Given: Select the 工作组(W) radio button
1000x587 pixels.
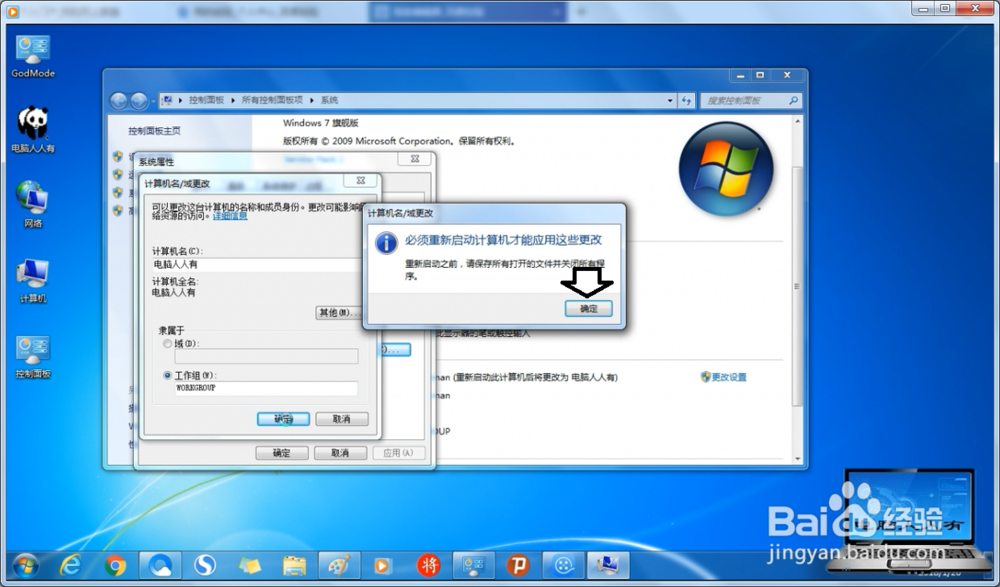Looking at the screenshot, I should 168,375.
